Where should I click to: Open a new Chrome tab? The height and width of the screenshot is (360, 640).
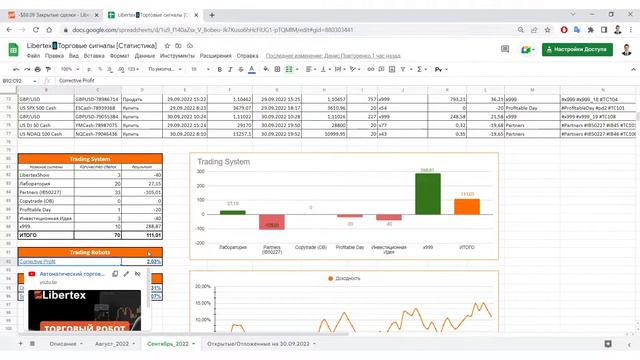click(x=212, y=15)
